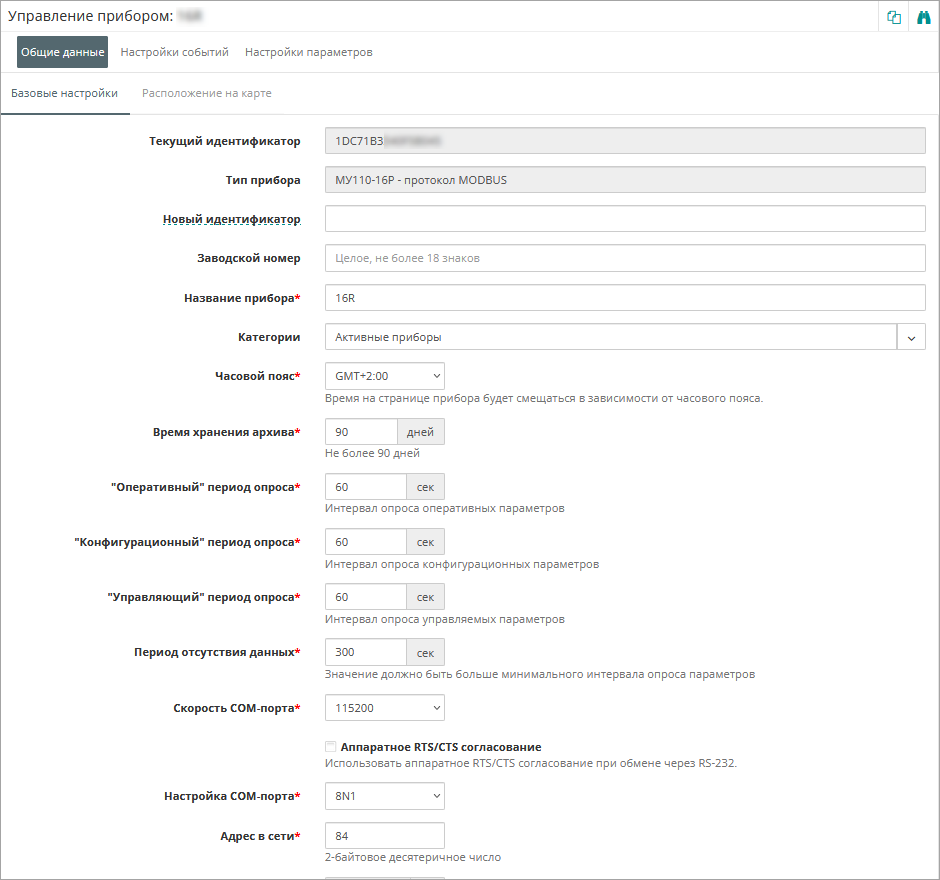Viewport: 940px width, 880px height.
Task: Click the Время хранения архива field
Action: coord(361,432)
